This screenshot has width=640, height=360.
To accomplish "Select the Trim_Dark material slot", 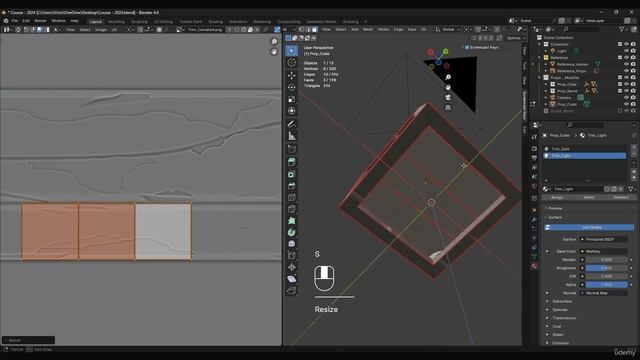I will tap(585, 149).
